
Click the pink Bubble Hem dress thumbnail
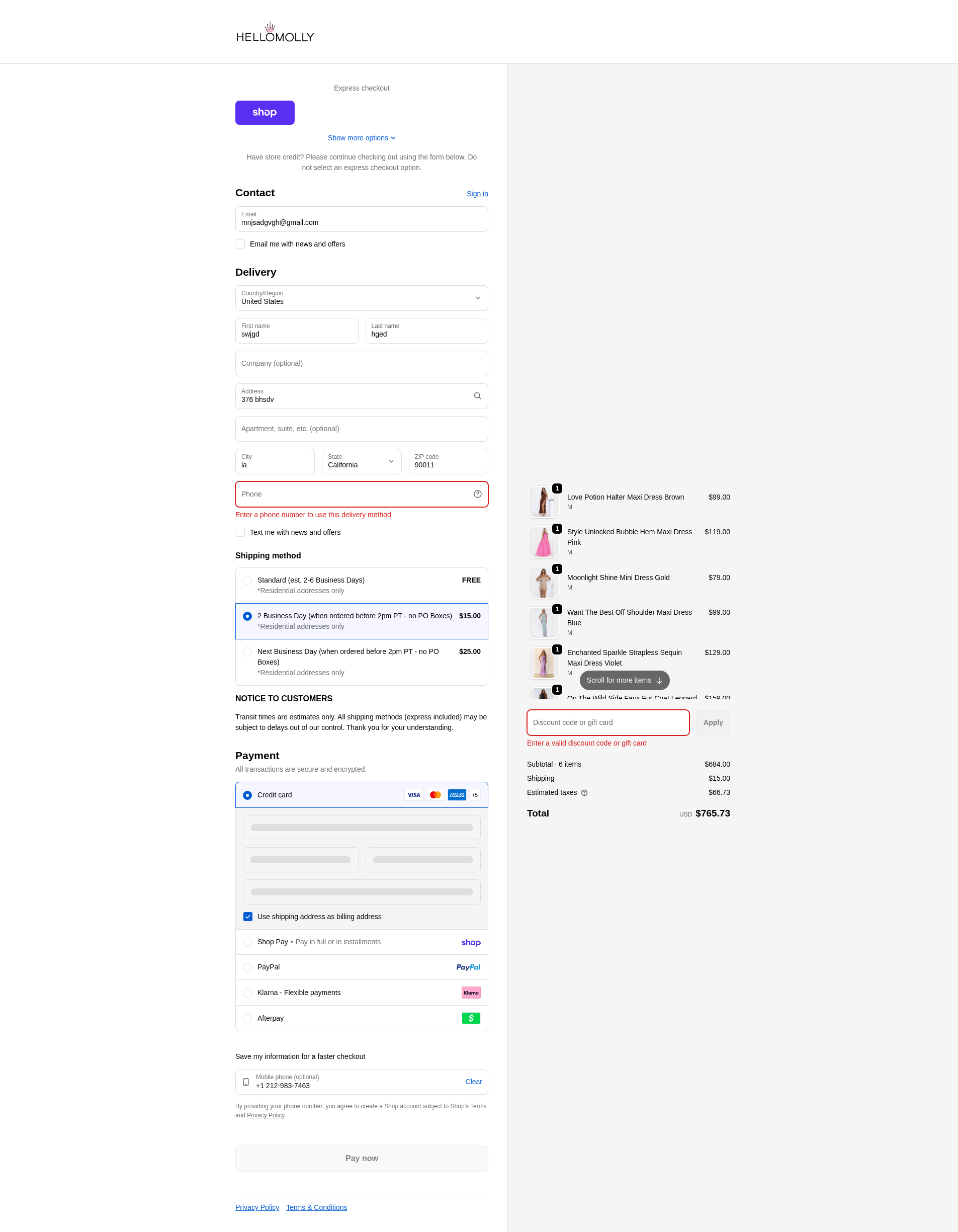click(543, 542)
